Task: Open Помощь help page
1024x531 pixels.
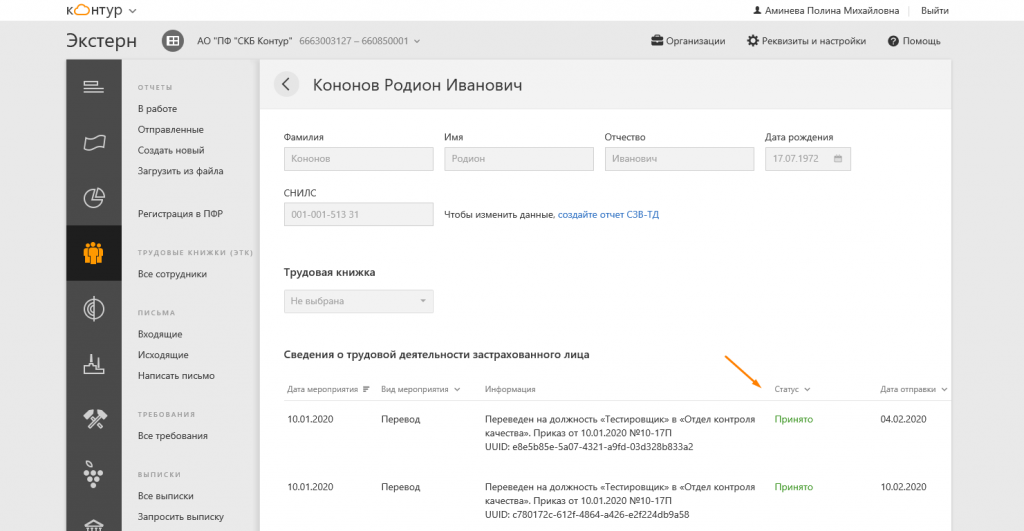Action: pyautogui.click(x=921, y=40)
